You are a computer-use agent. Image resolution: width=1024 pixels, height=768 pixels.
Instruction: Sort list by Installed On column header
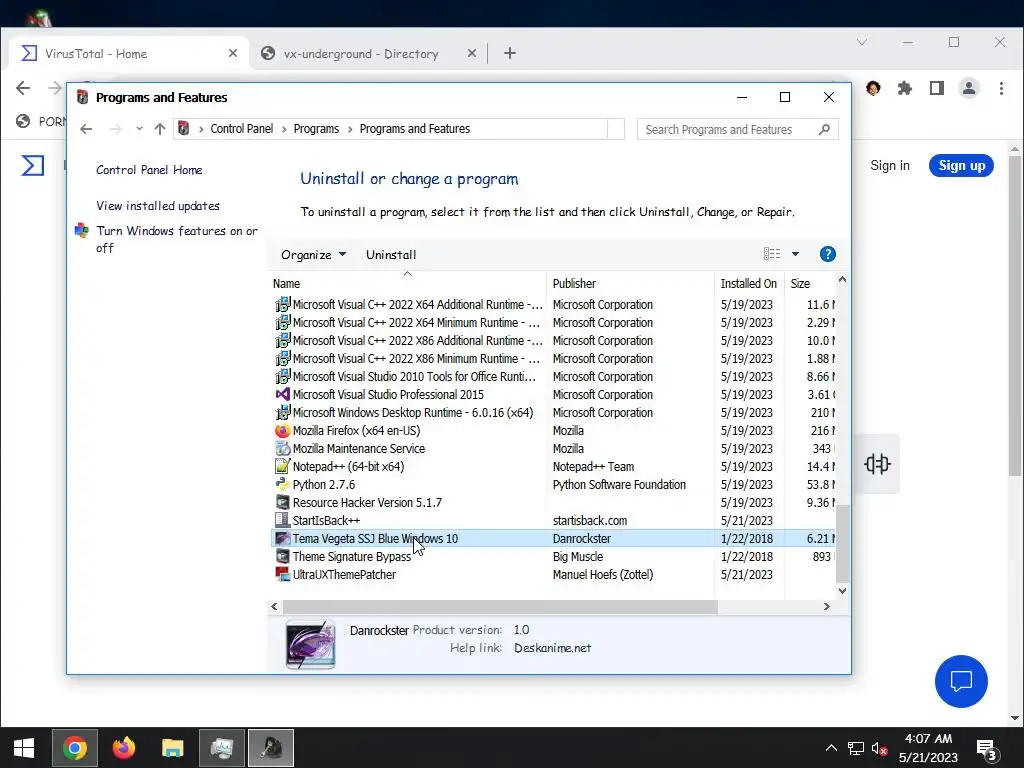[x=748, y=283]
